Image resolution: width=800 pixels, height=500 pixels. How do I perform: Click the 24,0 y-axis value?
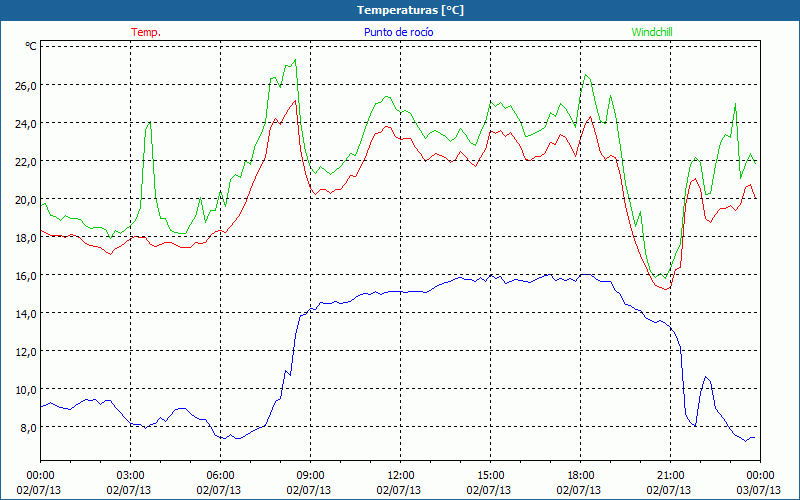pos(26,123)
